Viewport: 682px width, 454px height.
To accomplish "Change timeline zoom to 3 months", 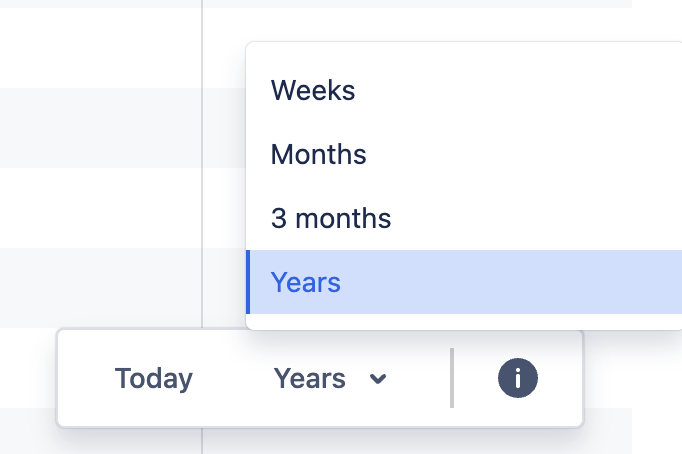I will [330, 218].
